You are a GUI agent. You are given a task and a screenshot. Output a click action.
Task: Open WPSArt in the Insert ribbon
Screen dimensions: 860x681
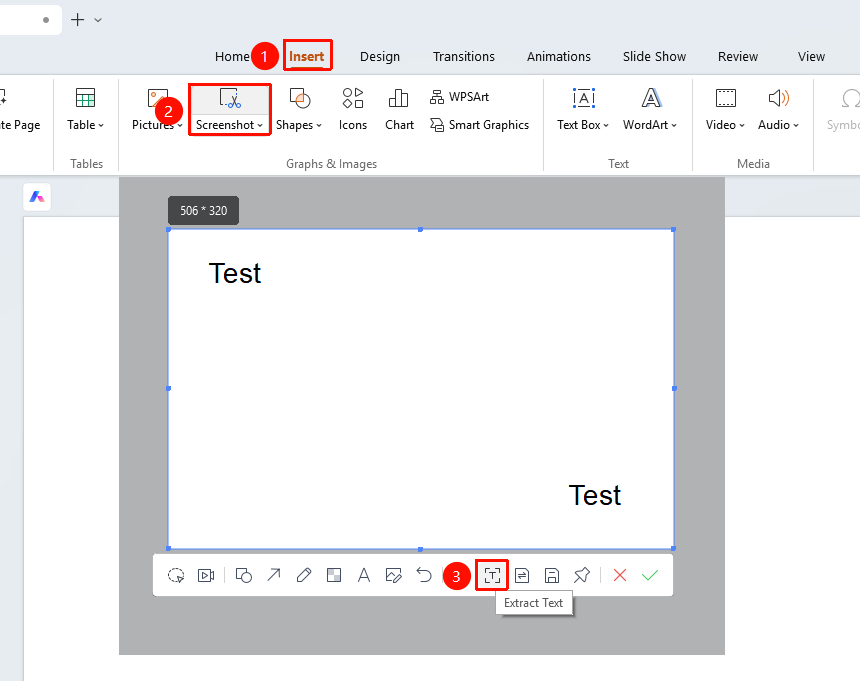coord(460,97)
